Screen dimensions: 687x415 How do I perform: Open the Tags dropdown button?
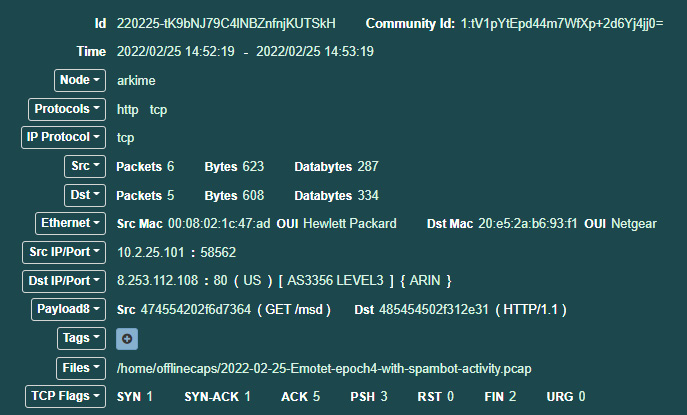(81, 339)
